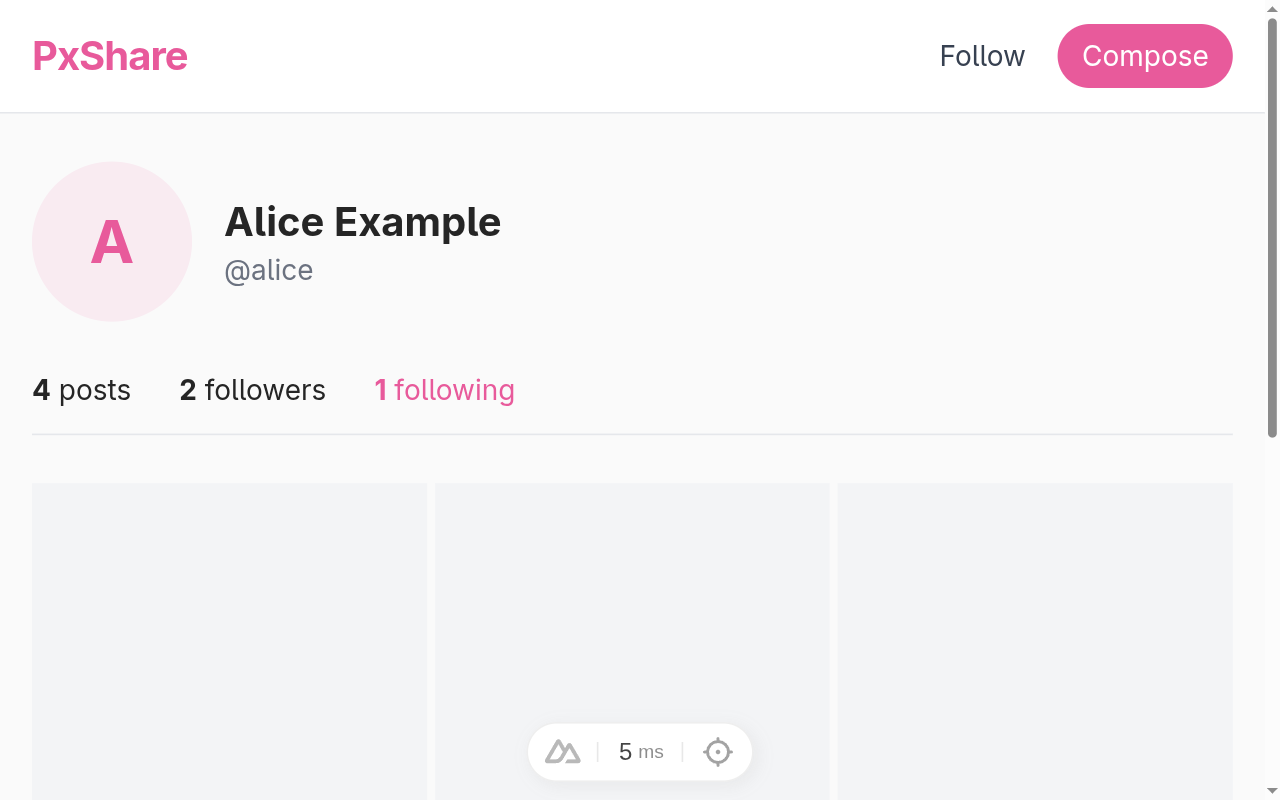Viewport: 1280px width, 800px height.
Task: Open Alice's pink avatar circle
Action: coord(111,242)
